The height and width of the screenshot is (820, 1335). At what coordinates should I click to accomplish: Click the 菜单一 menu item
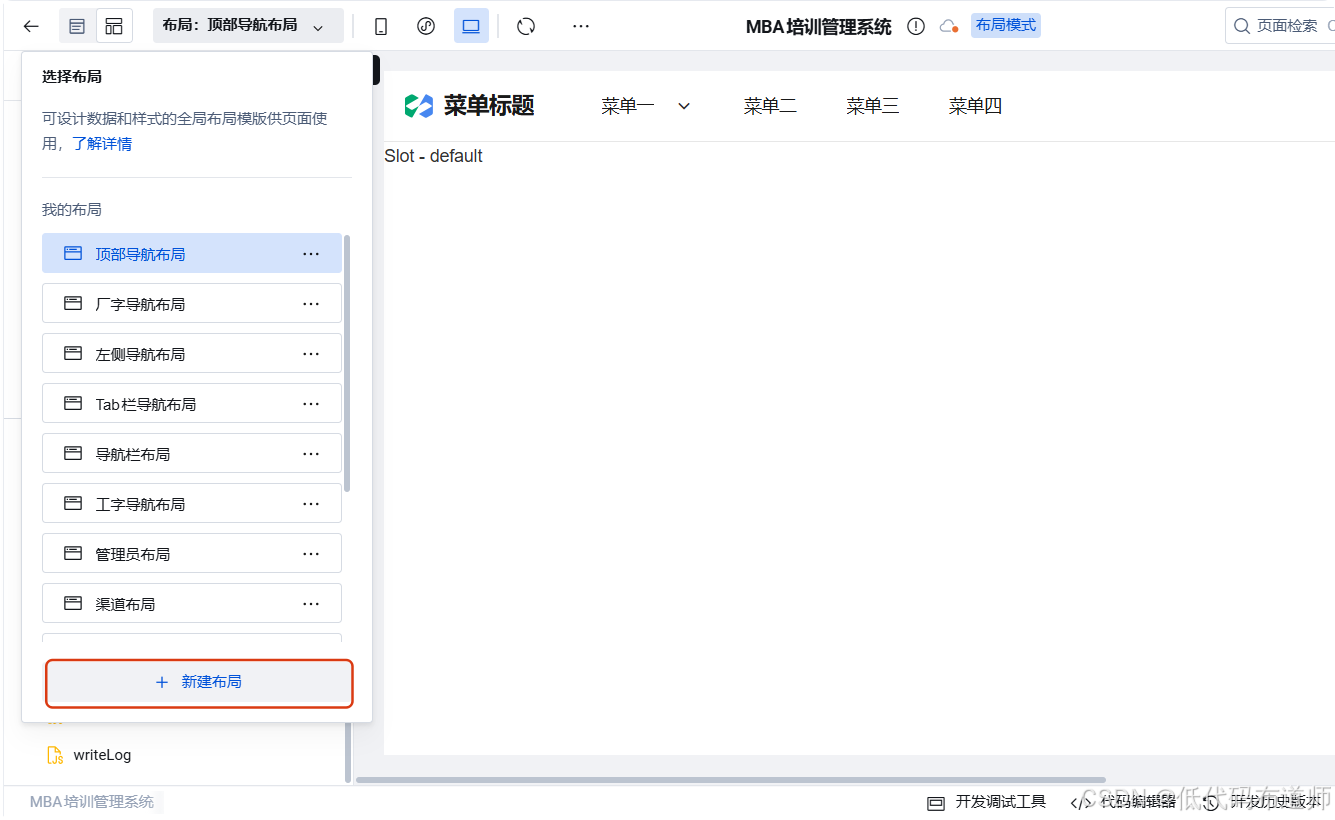(x=628, y=106)
